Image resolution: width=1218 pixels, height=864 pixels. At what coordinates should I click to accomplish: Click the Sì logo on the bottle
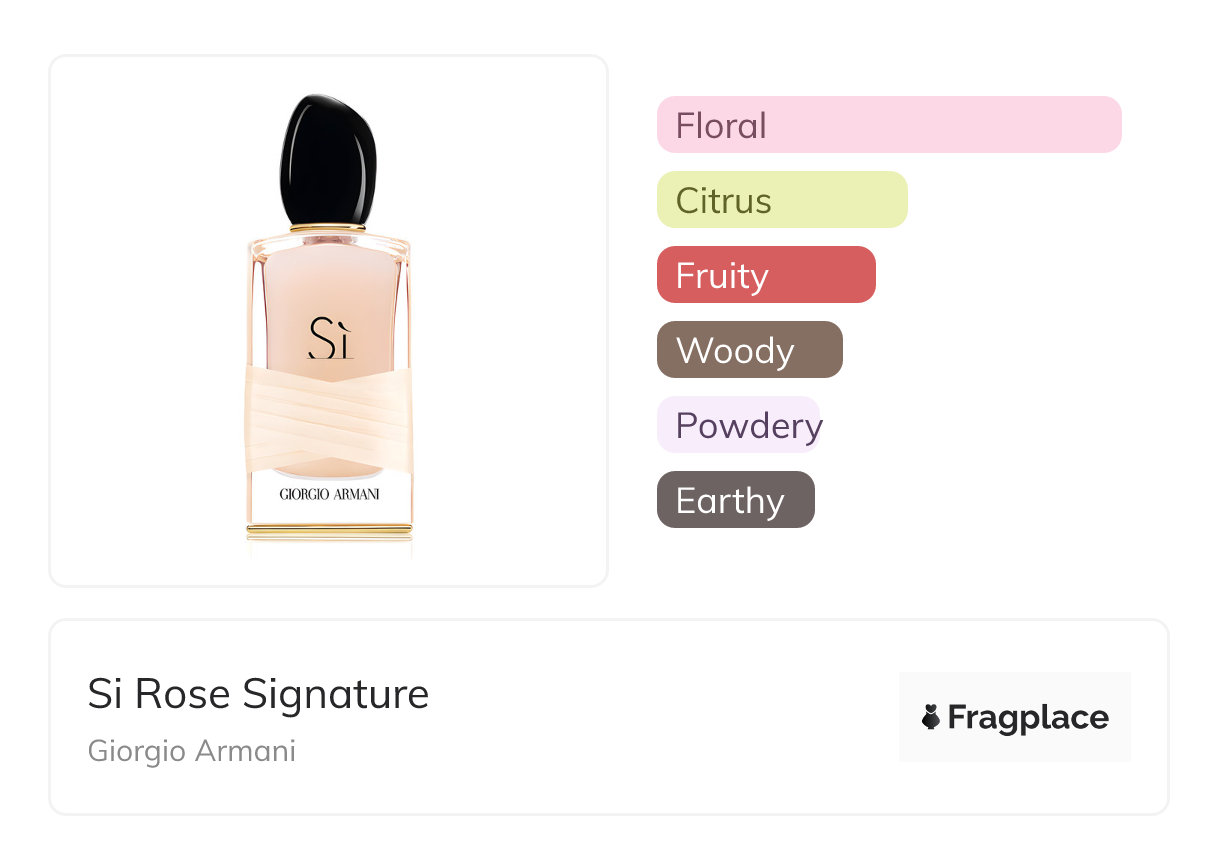[330, 338]
